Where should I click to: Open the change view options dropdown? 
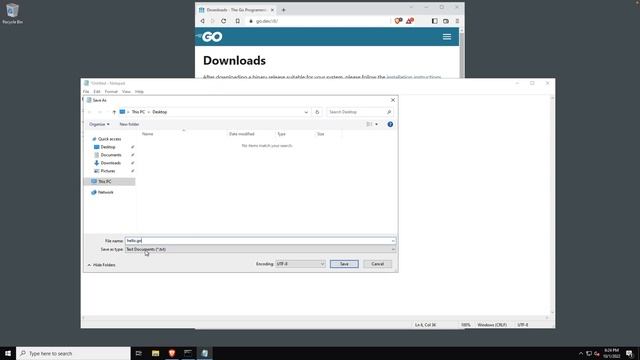(x=376, y=124)
